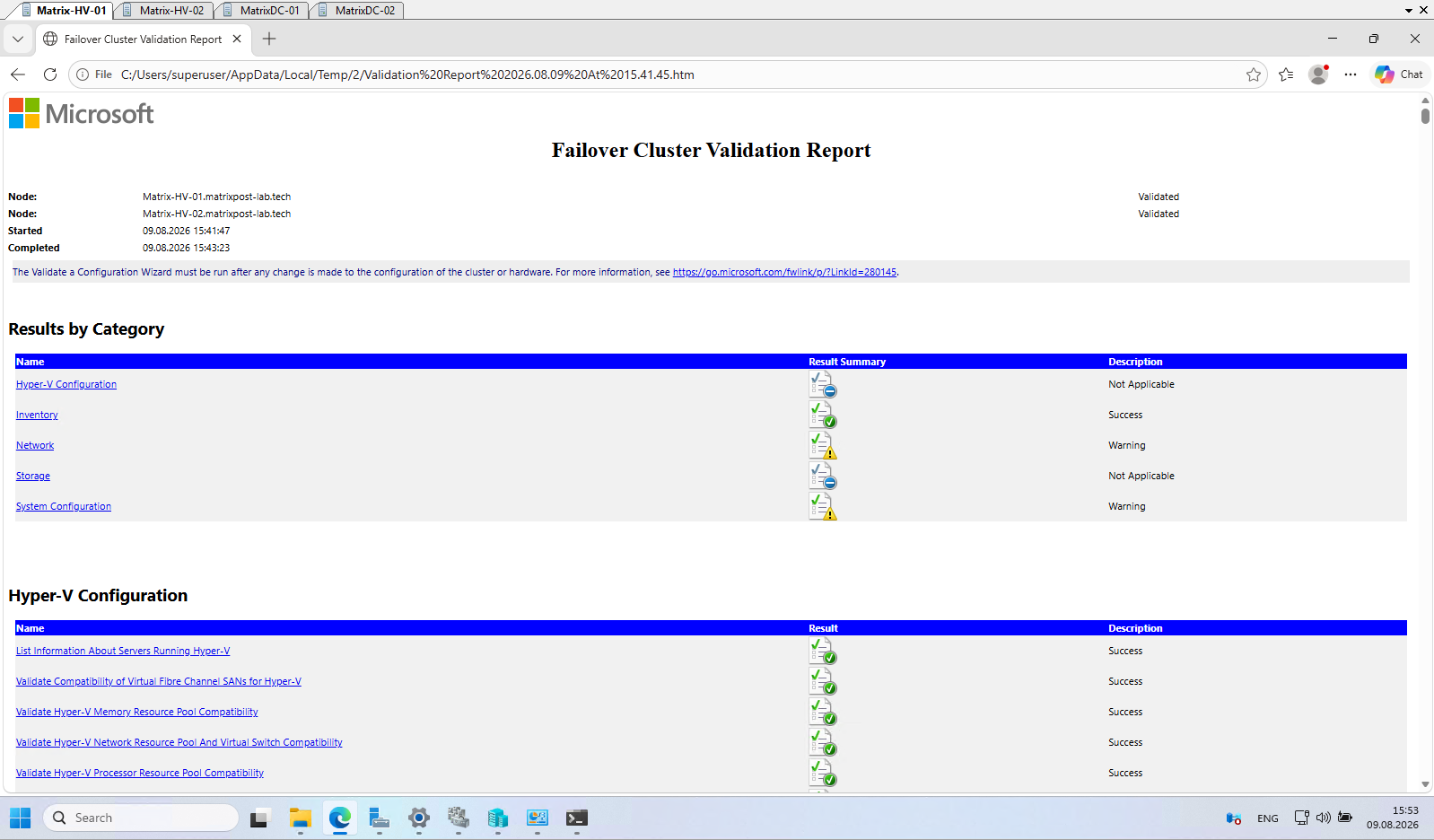Click Storage not-applicable result icon
Screen dimensions: 1434x840
click(822, 476)
